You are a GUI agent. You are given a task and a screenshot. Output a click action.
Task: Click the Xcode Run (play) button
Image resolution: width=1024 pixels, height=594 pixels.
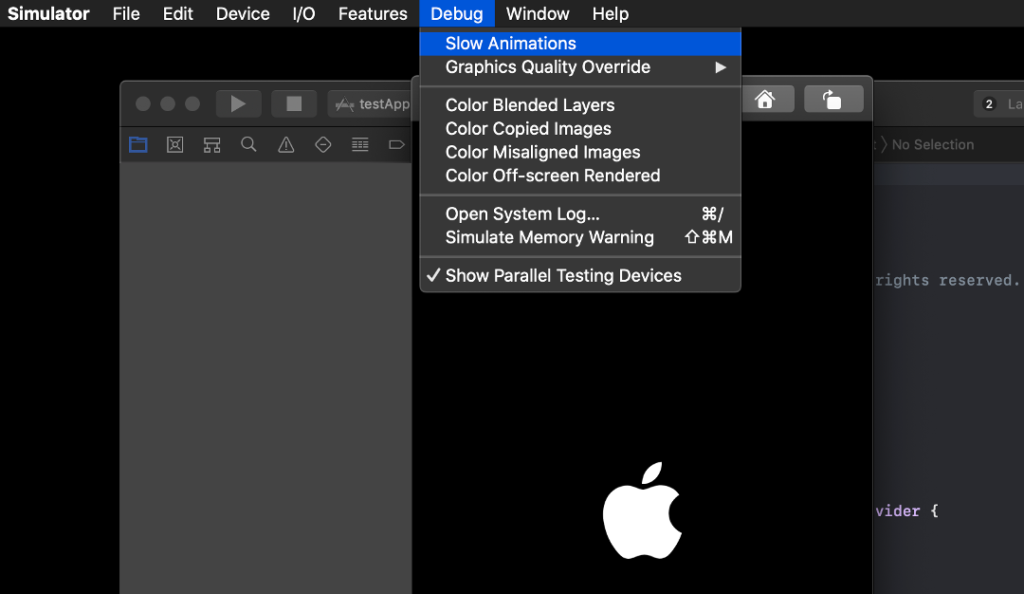click(x=238, y=104)
